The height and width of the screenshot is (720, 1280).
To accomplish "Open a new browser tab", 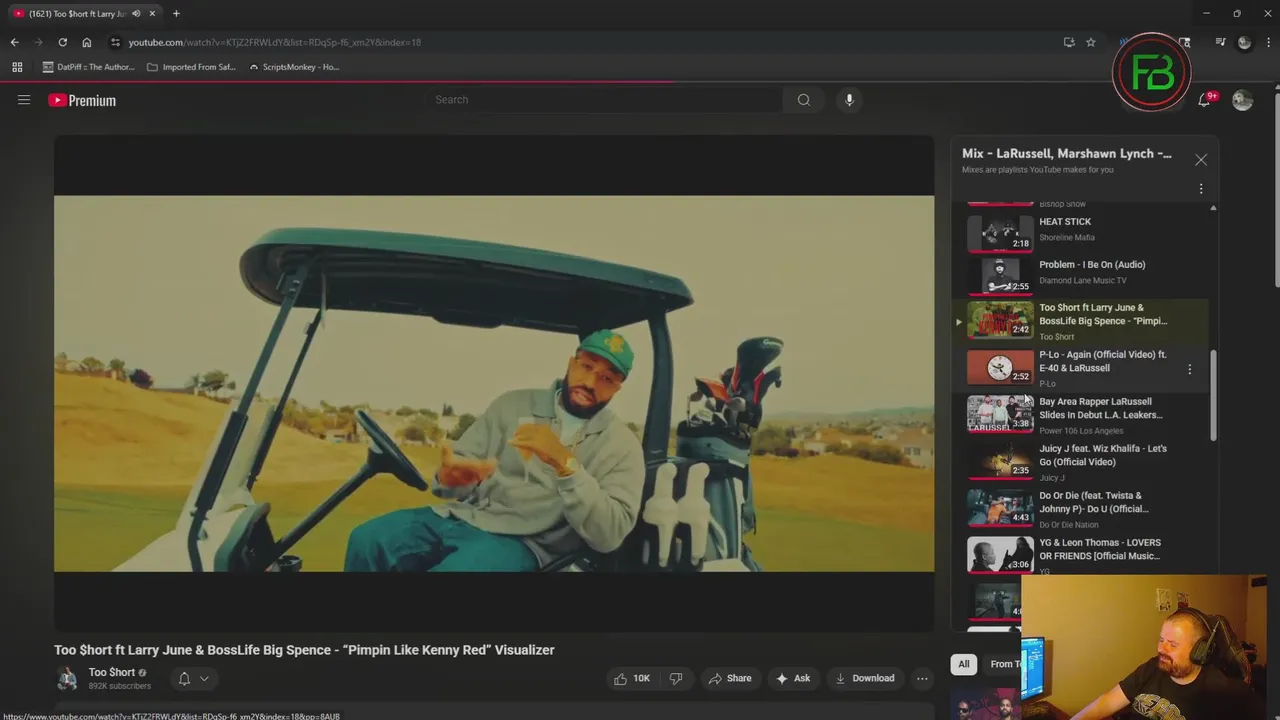I will (176, 13).
